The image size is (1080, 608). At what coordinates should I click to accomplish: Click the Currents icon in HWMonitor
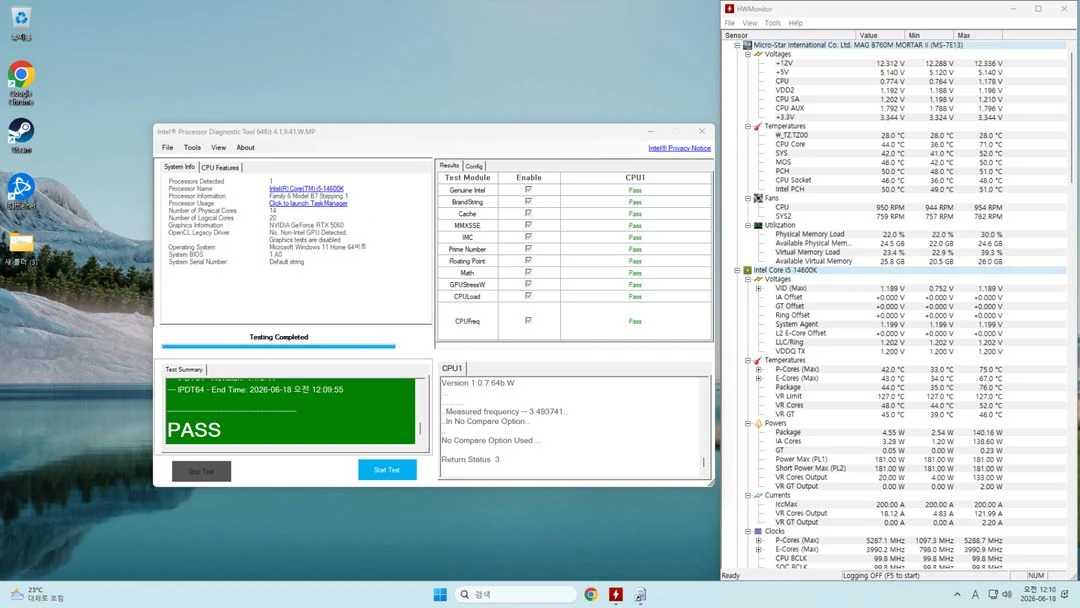click(x=758, y=495)
